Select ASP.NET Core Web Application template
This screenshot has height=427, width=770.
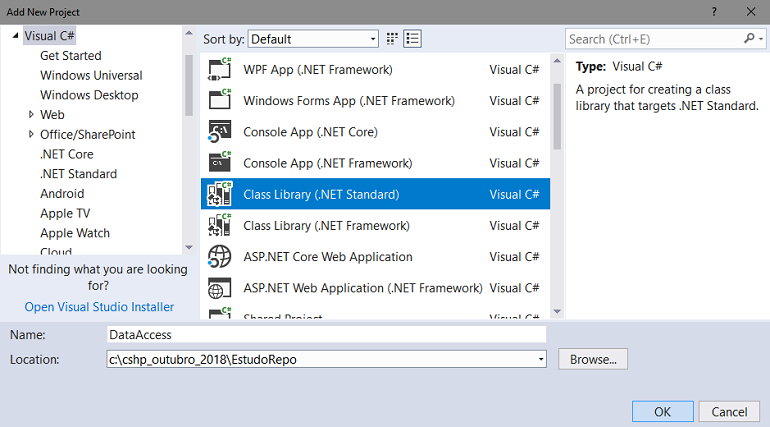point(375,256)
